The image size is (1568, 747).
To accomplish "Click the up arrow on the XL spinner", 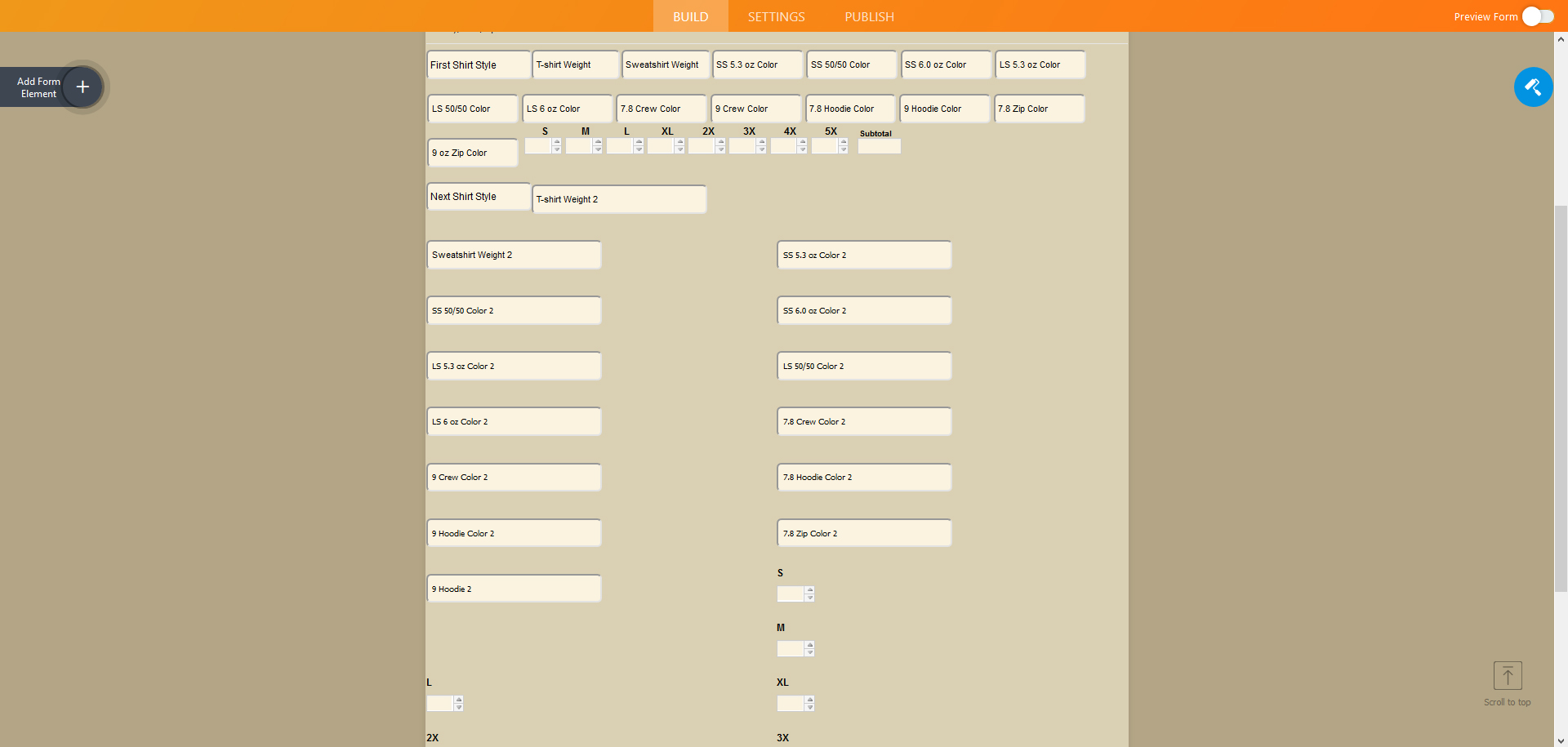I will click(x=679, y=141).
